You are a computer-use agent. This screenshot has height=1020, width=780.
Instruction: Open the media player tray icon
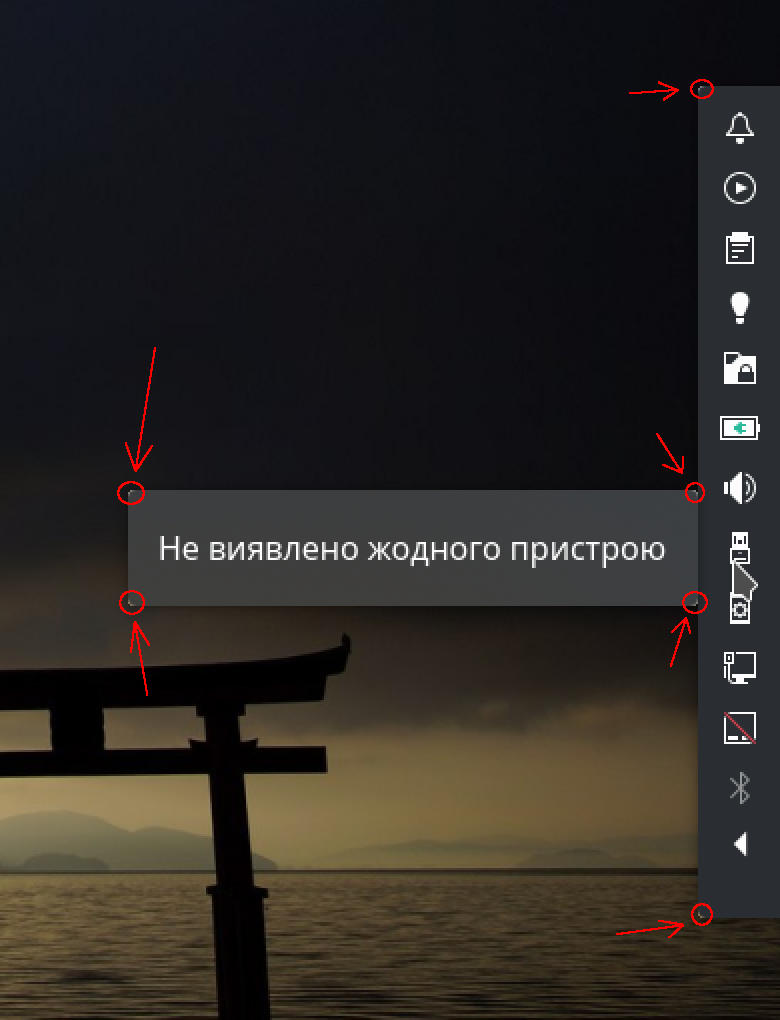[740, 188]
